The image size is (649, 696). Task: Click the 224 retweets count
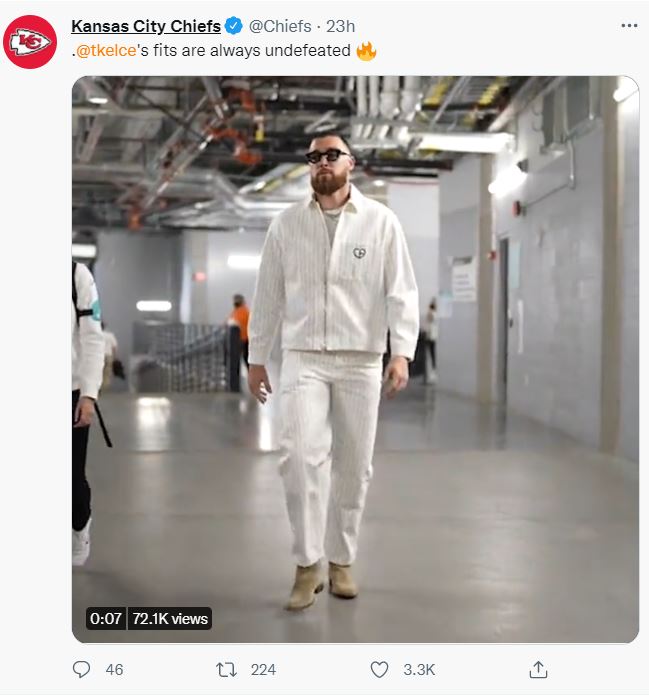pyautogui.click(x=263, y=669)
